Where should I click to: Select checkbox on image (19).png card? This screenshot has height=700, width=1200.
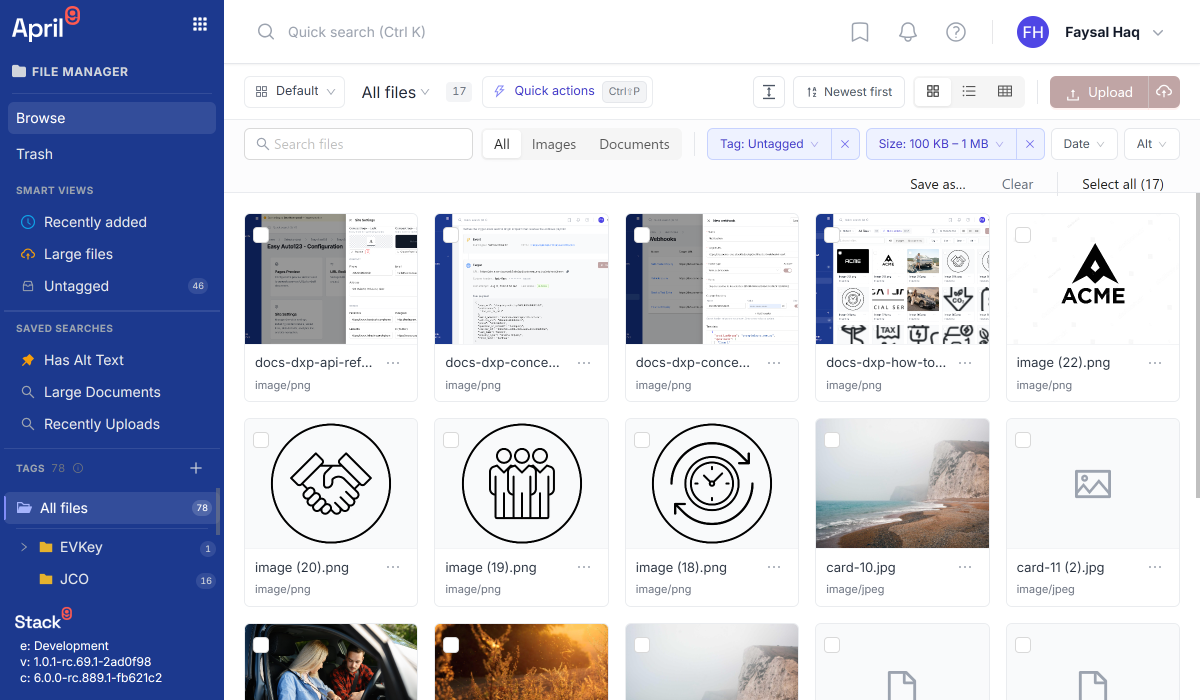(451, 440)
